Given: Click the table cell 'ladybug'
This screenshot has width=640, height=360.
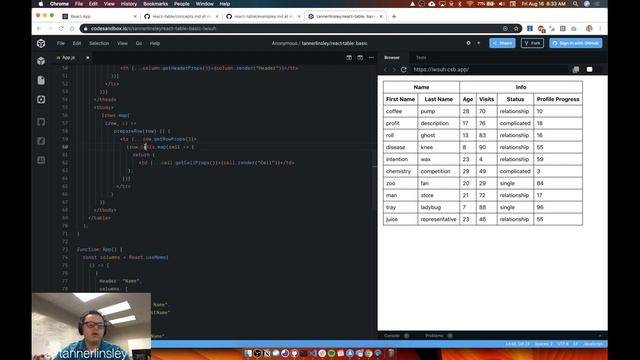Looking at the screenshot, I should click(x=438, y=207).
